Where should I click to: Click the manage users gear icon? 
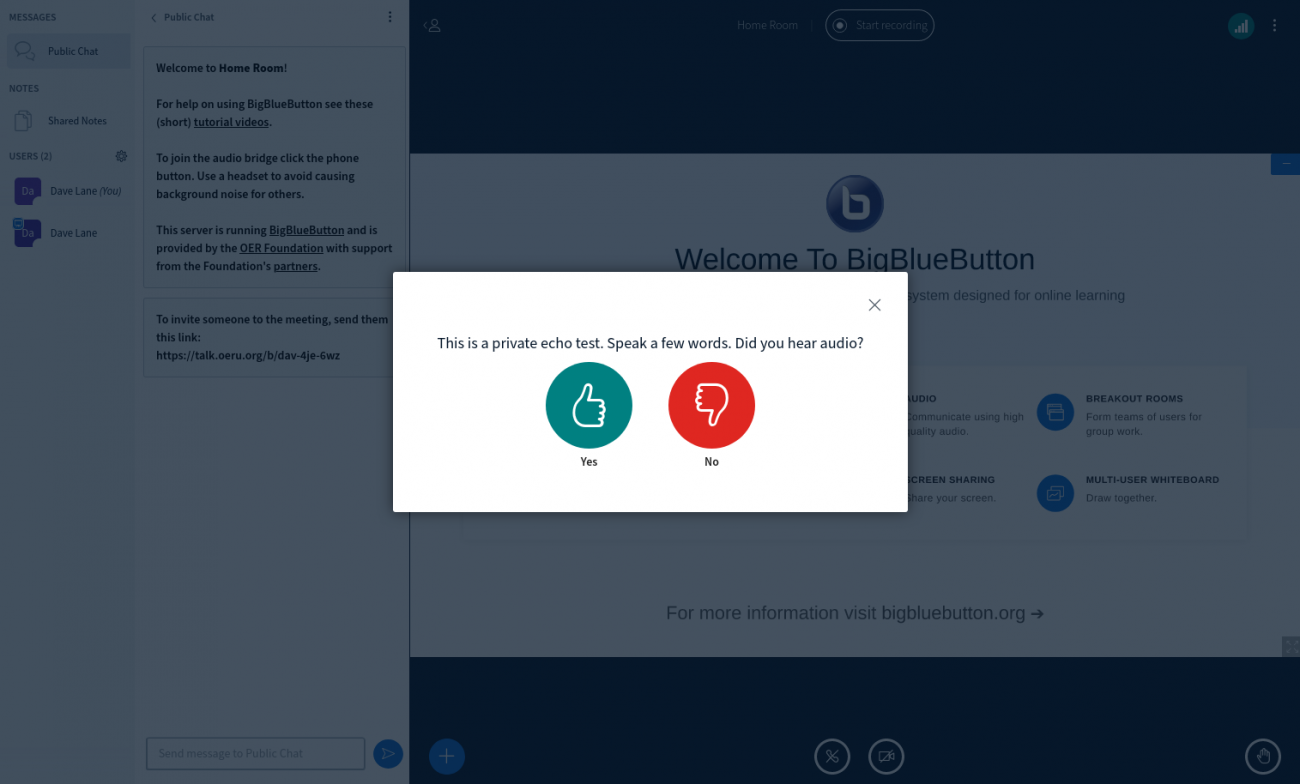coord(121,156)
